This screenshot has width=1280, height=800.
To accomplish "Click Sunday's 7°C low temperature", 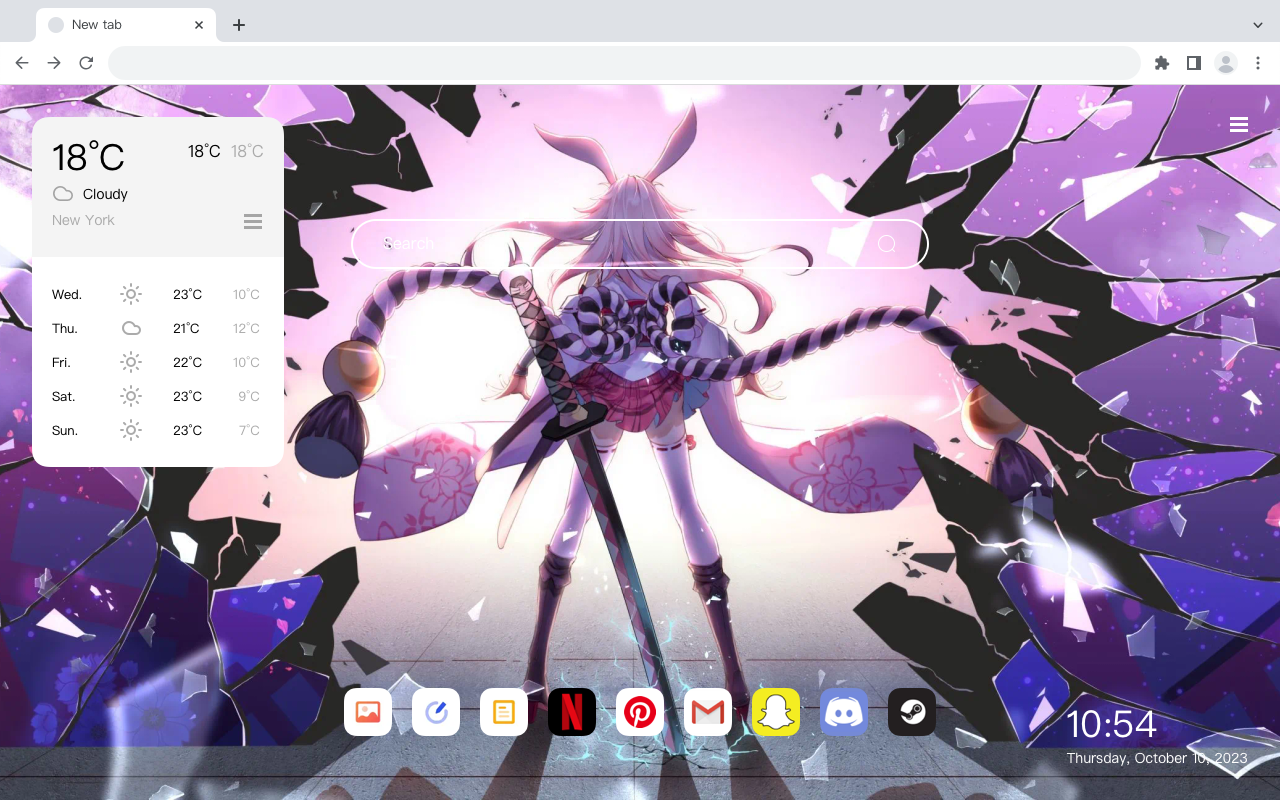I will 249,430.
